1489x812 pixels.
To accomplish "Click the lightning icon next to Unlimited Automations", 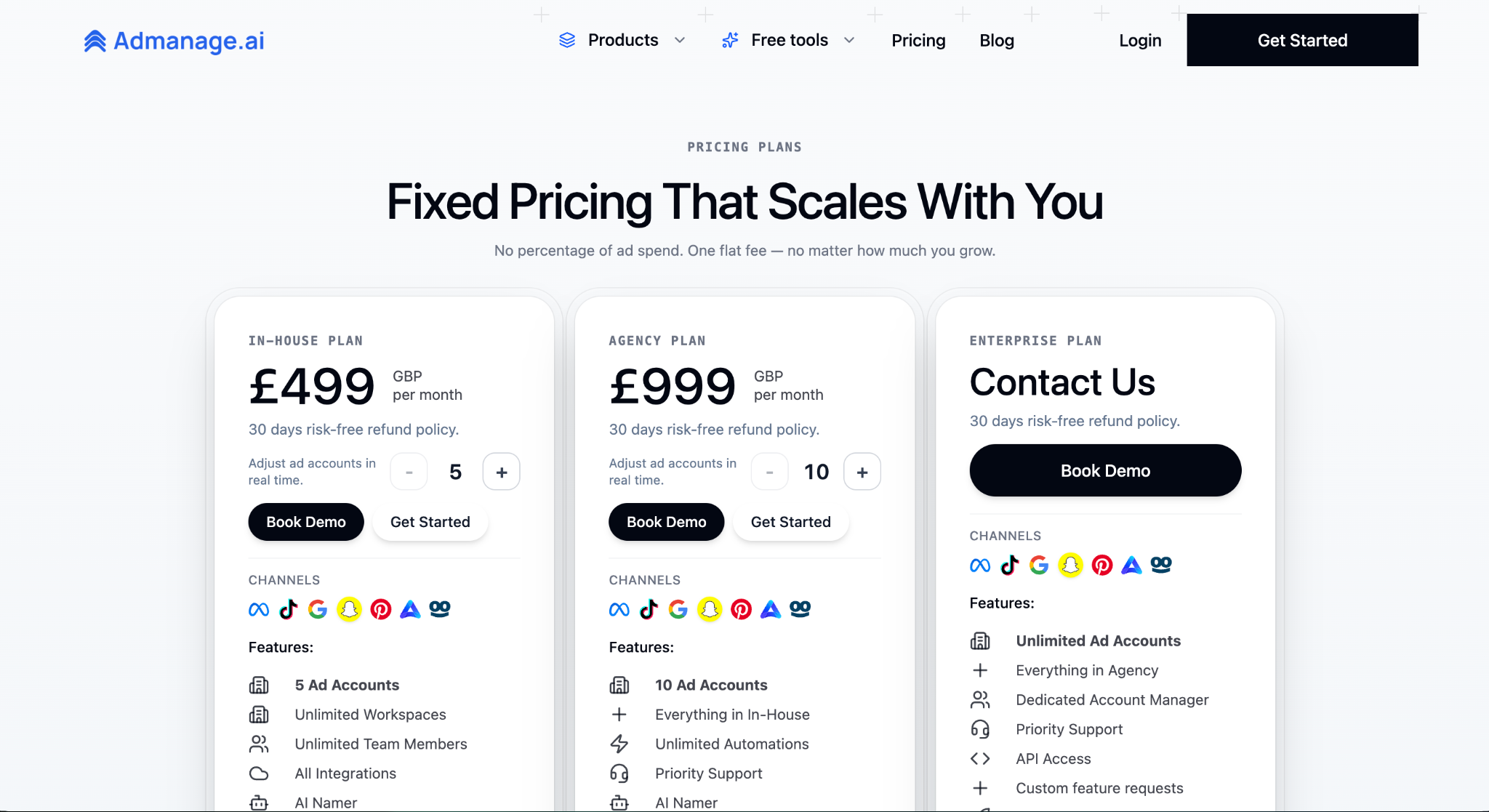I will 619,744.
